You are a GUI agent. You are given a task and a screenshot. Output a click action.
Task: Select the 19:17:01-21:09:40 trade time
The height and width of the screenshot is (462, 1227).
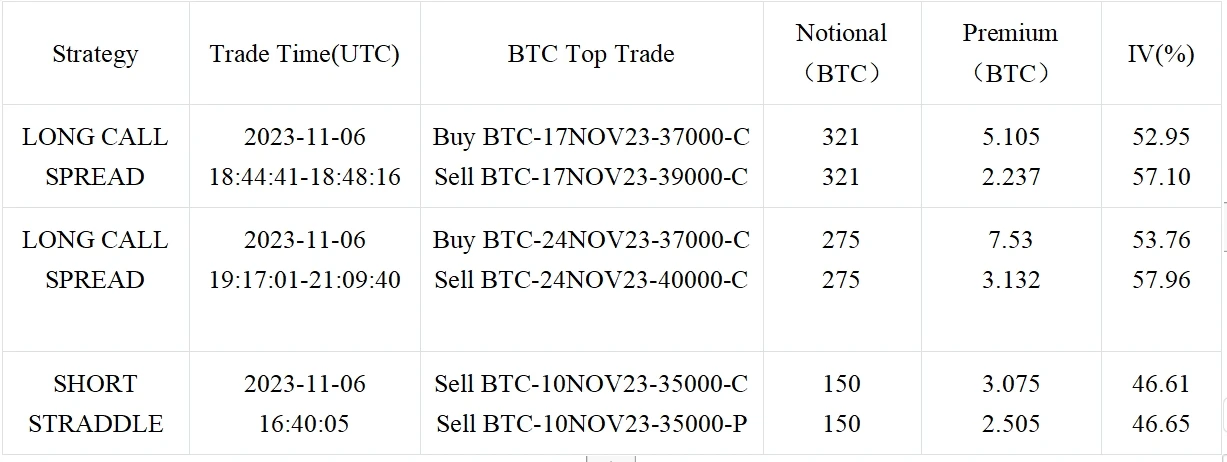coord(305,280)
